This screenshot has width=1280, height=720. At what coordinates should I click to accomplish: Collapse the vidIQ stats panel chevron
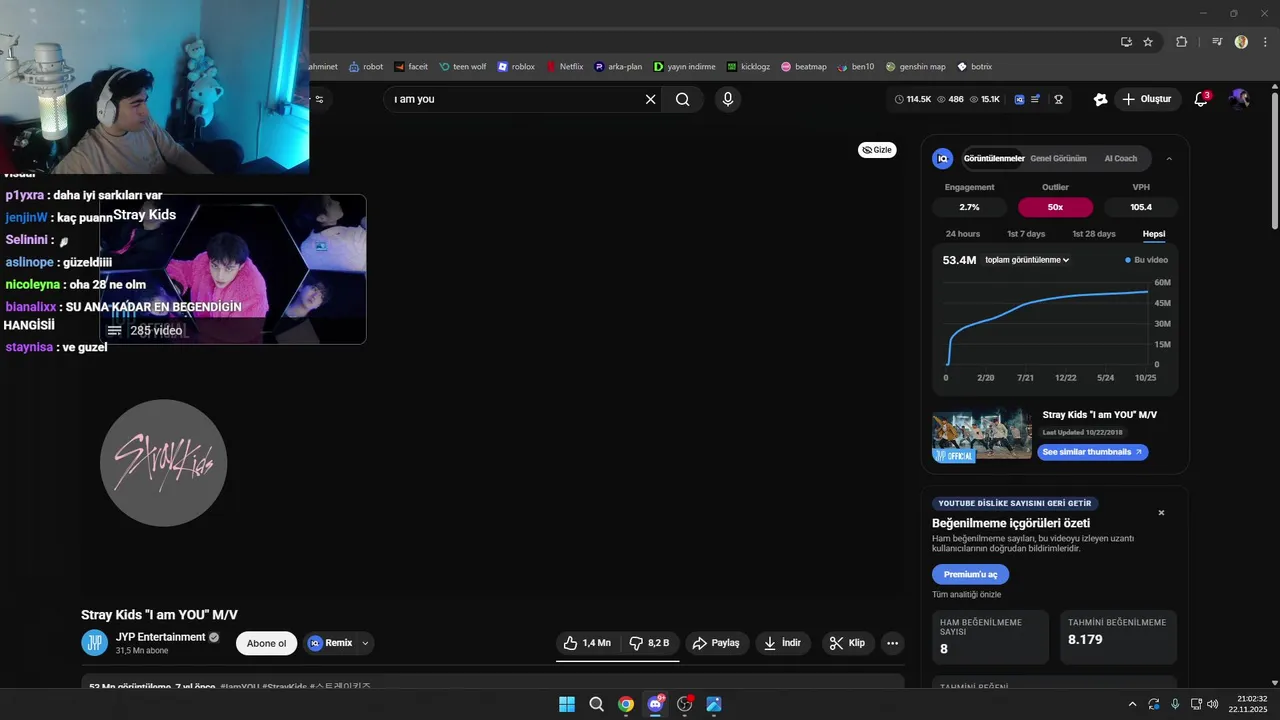[x=1169, y=158]
